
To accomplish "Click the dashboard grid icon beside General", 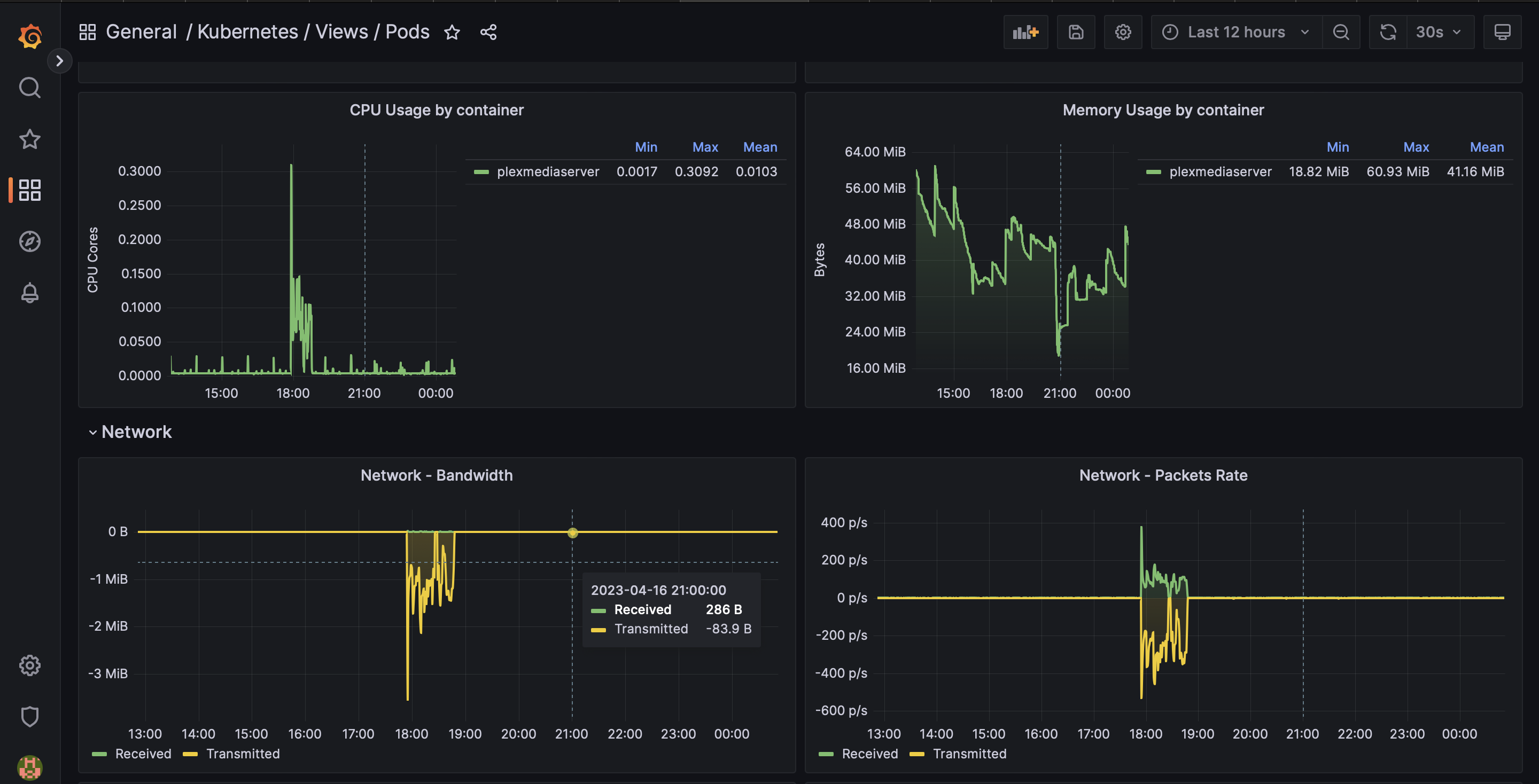I will point(87,32).
